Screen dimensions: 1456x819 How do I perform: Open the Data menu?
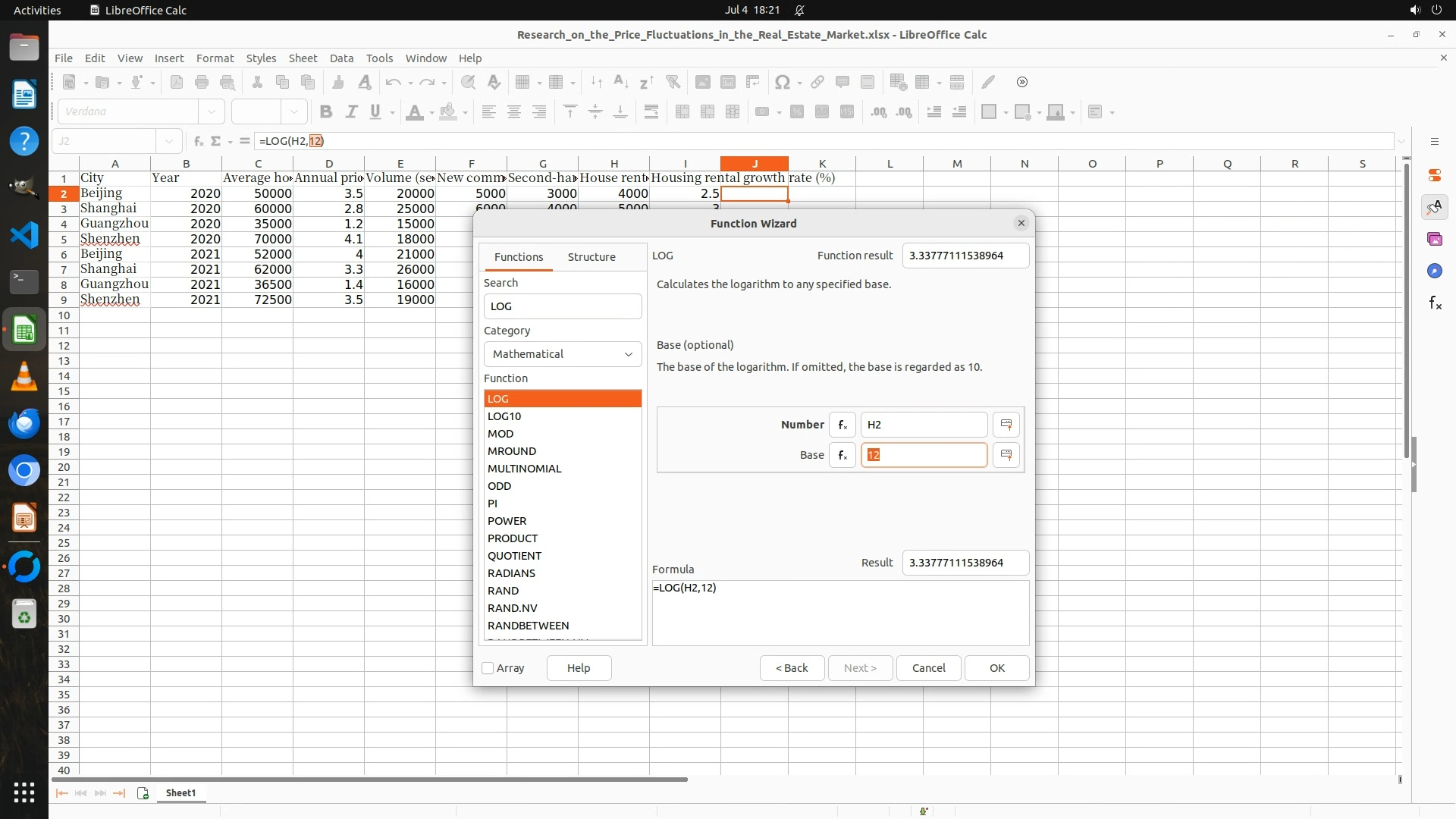tap(341, 58)
